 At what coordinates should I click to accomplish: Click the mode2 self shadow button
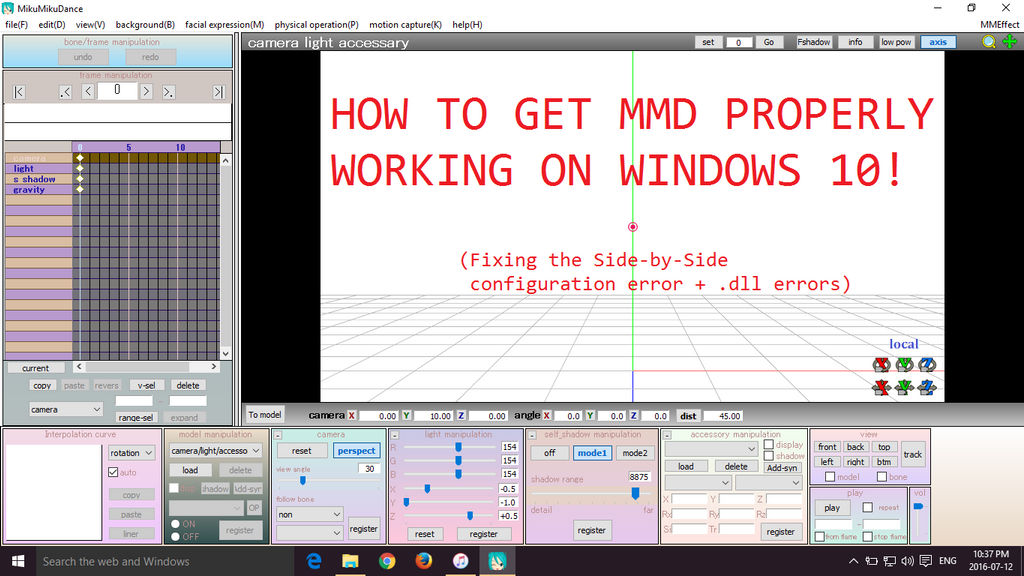pos(635,453)
